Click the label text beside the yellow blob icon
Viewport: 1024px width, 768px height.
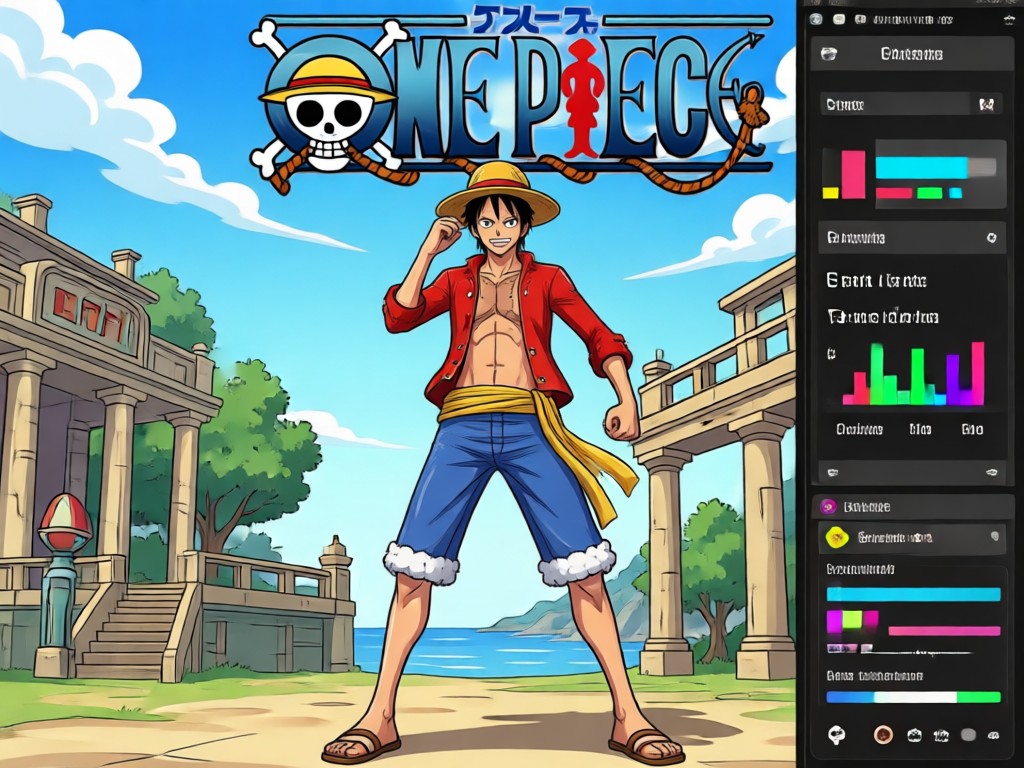(895, 537)
